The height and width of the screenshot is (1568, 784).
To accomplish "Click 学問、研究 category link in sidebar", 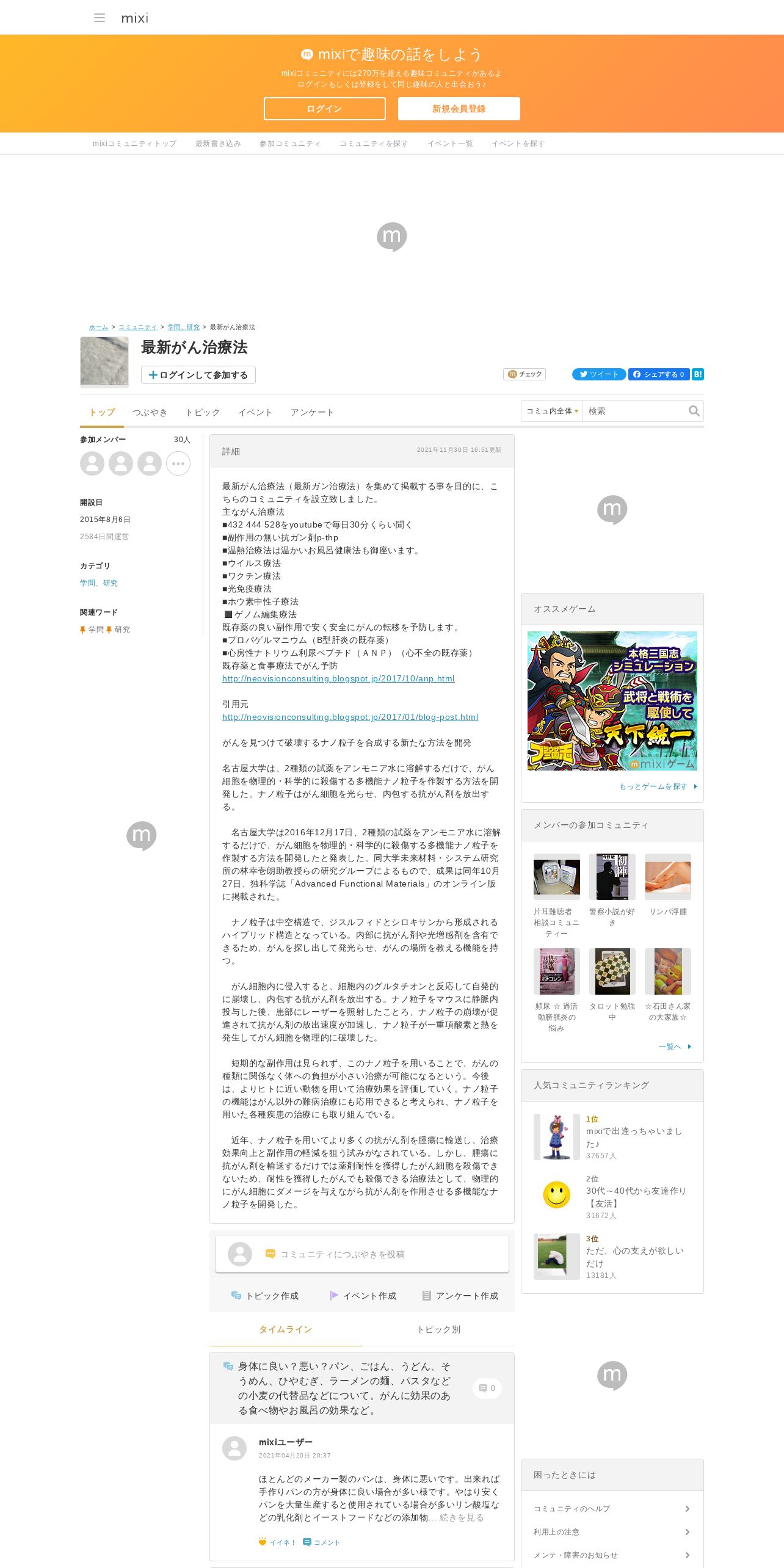I will point(99,583).
